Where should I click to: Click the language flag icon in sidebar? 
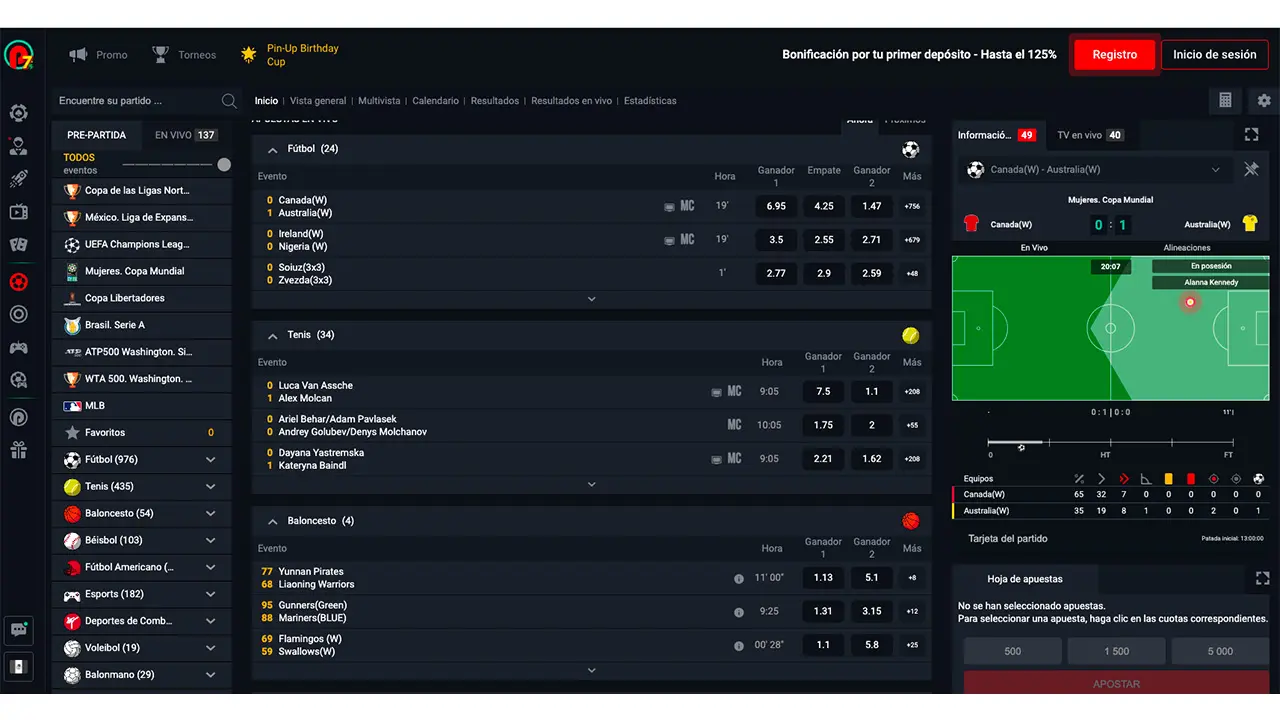(18, 667)
